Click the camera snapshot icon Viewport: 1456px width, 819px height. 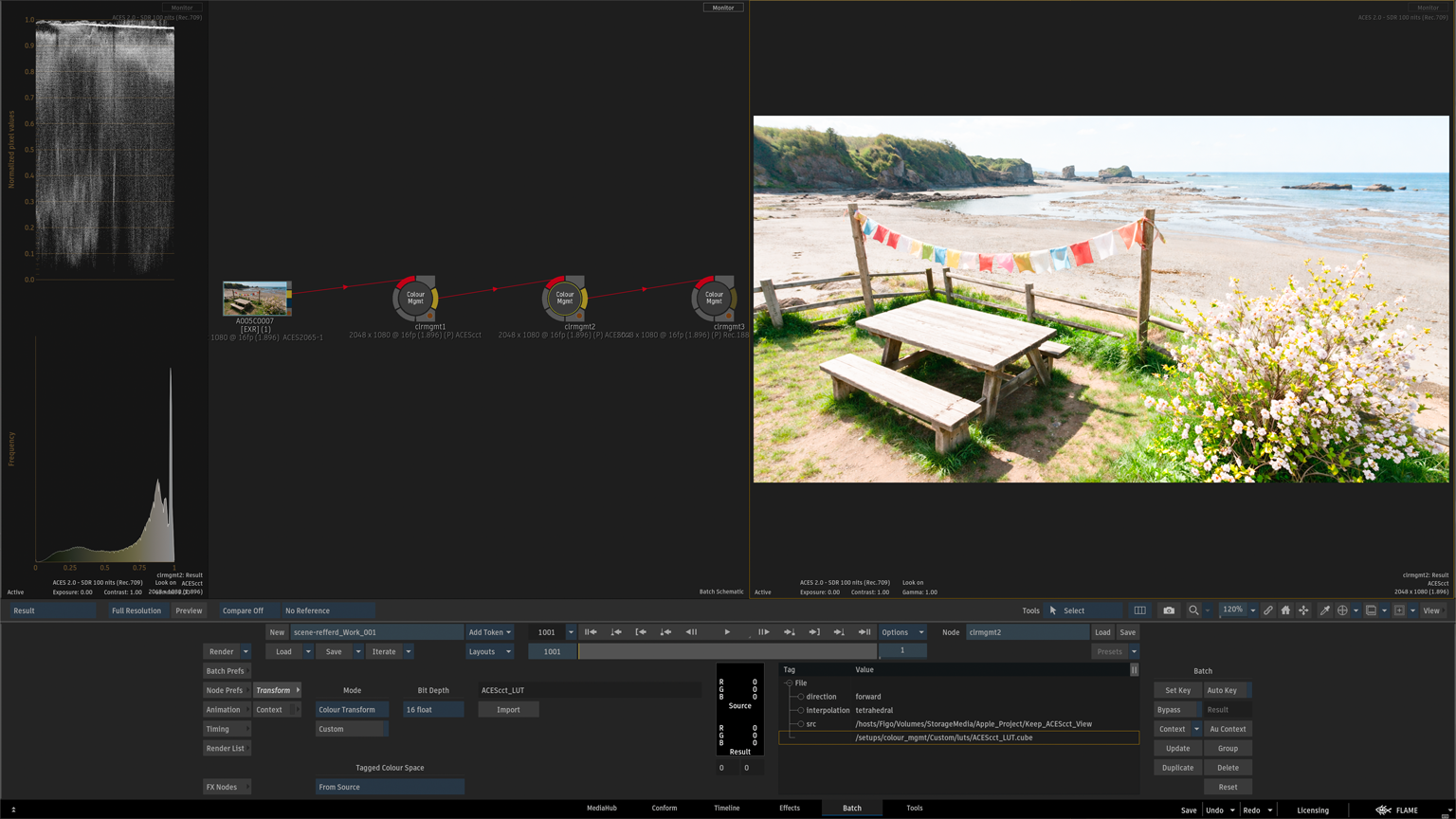(x=1169, y=610)
